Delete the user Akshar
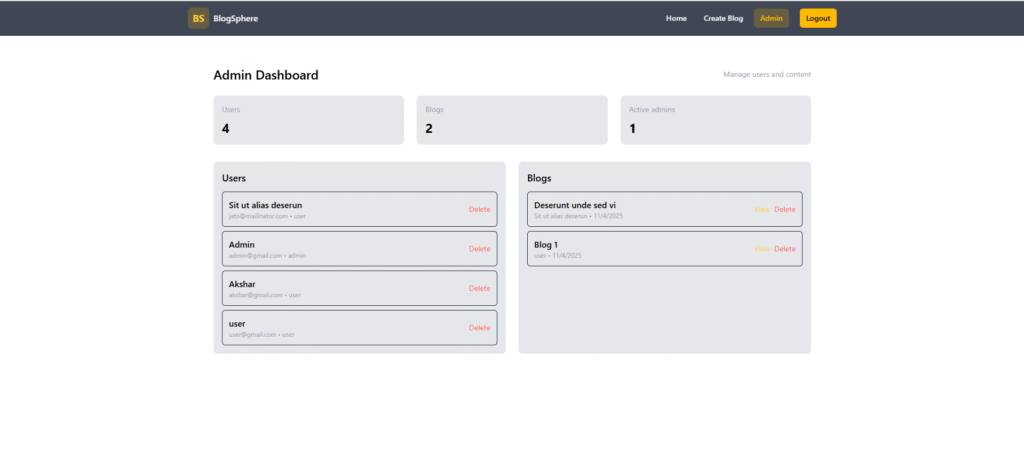 click(x=480, y=288)
